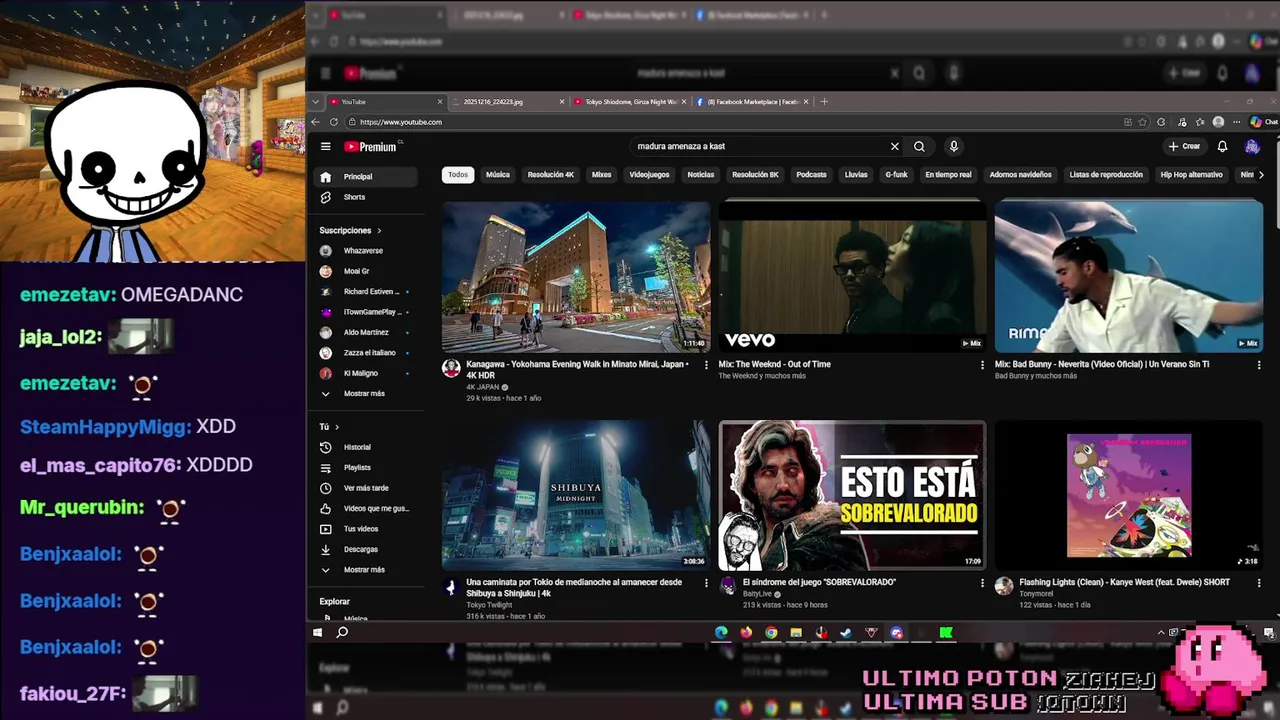Switch to the 20251216_224223.jpg browser tab
The height and width of the screenshot is (720, 1280).
pos(508,101)
